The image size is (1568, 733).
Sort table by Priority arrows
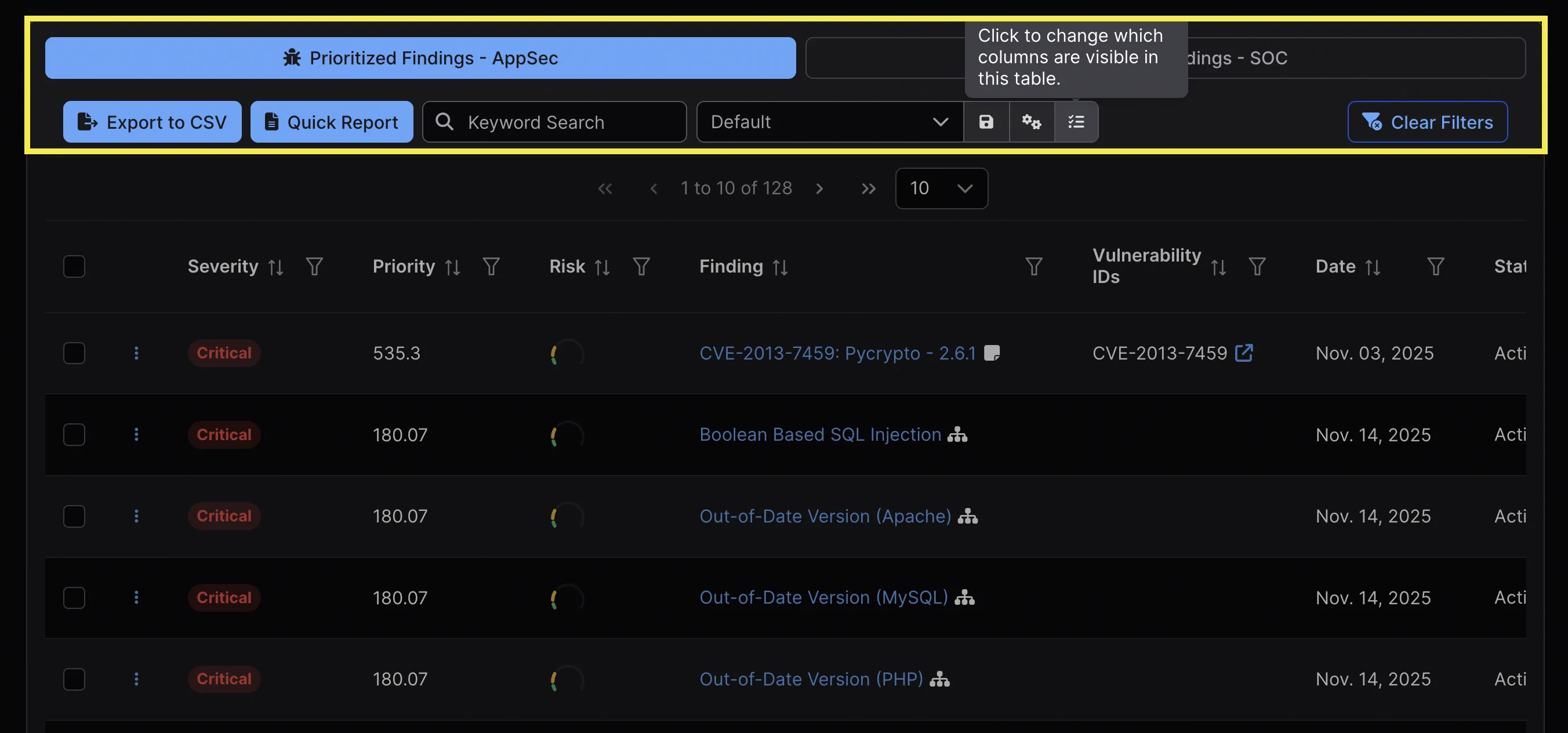452,267
